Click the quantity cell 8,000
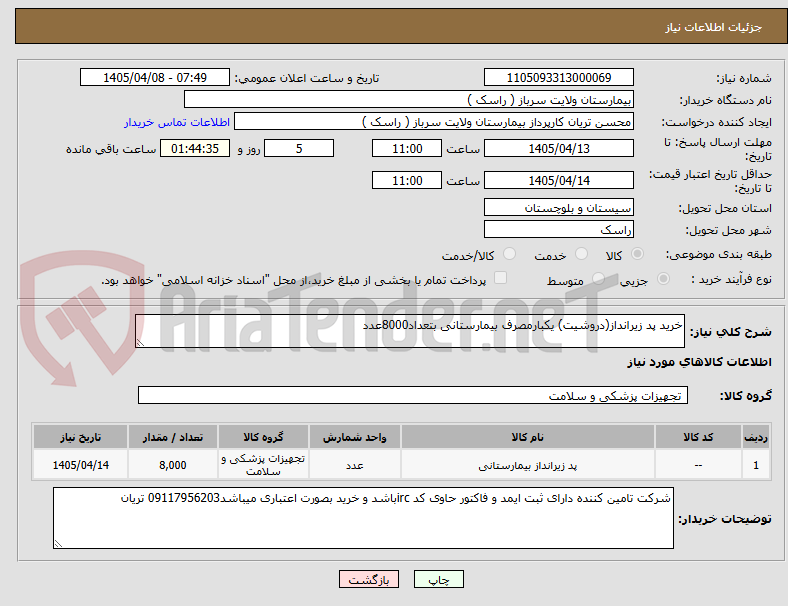788x606 pixels. point(172,465)
